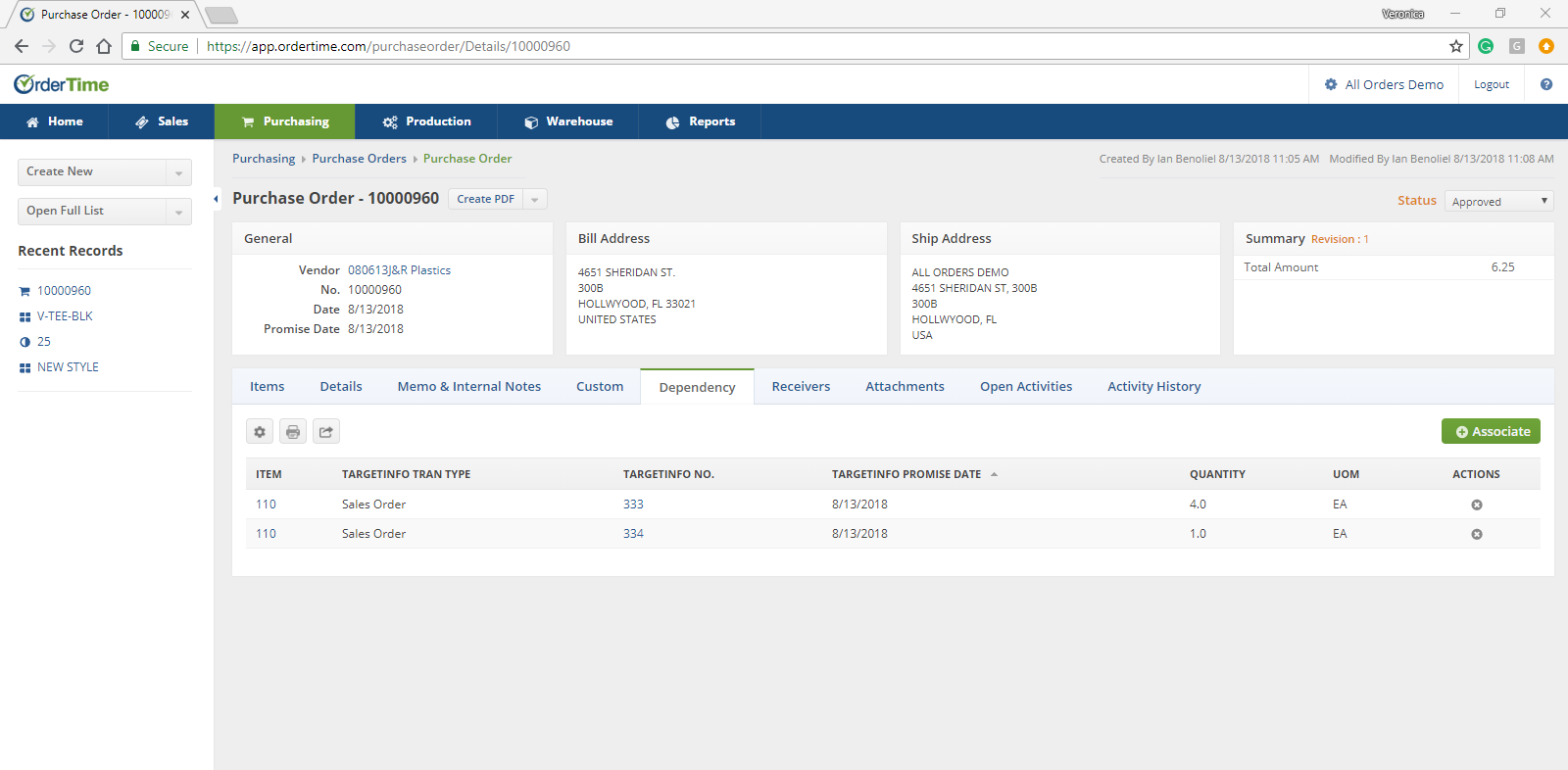Close the Purchase Order browser tab

pyautogui.click(x=185, y=15)
